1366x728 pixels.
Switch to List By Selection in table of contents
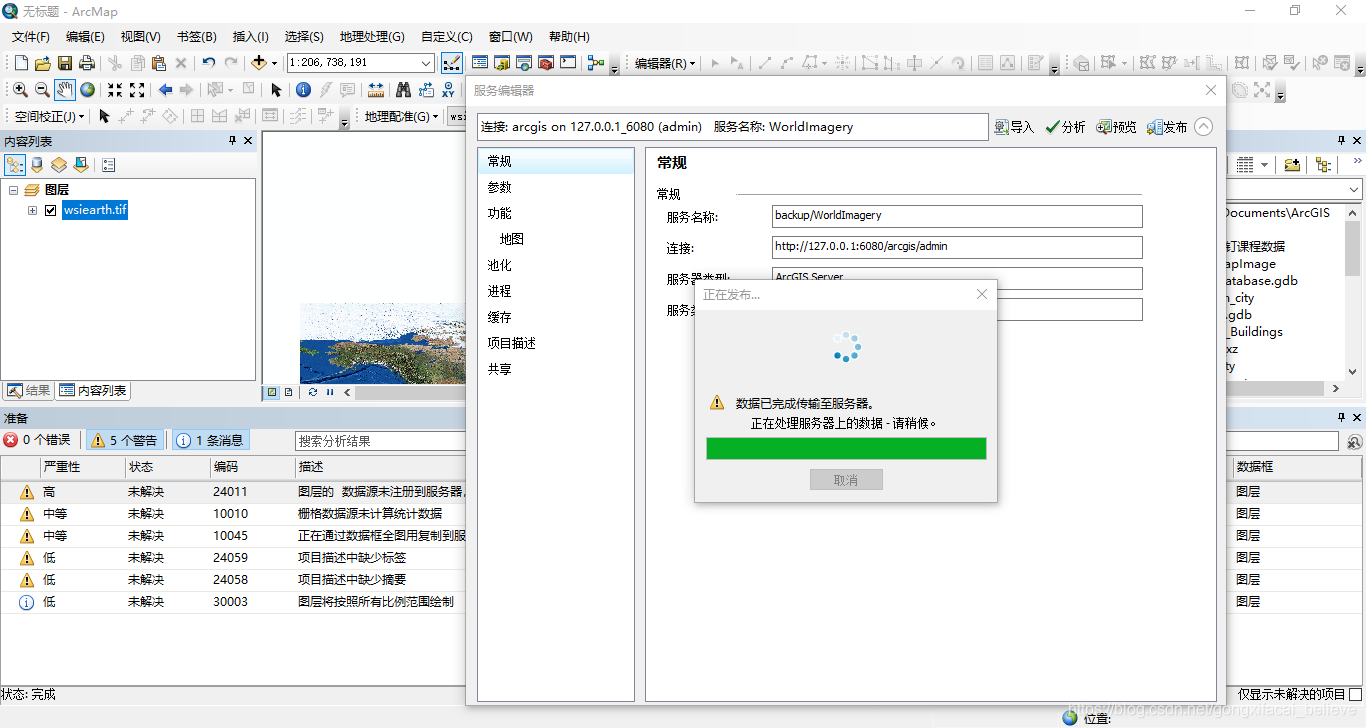coord(81,165)
